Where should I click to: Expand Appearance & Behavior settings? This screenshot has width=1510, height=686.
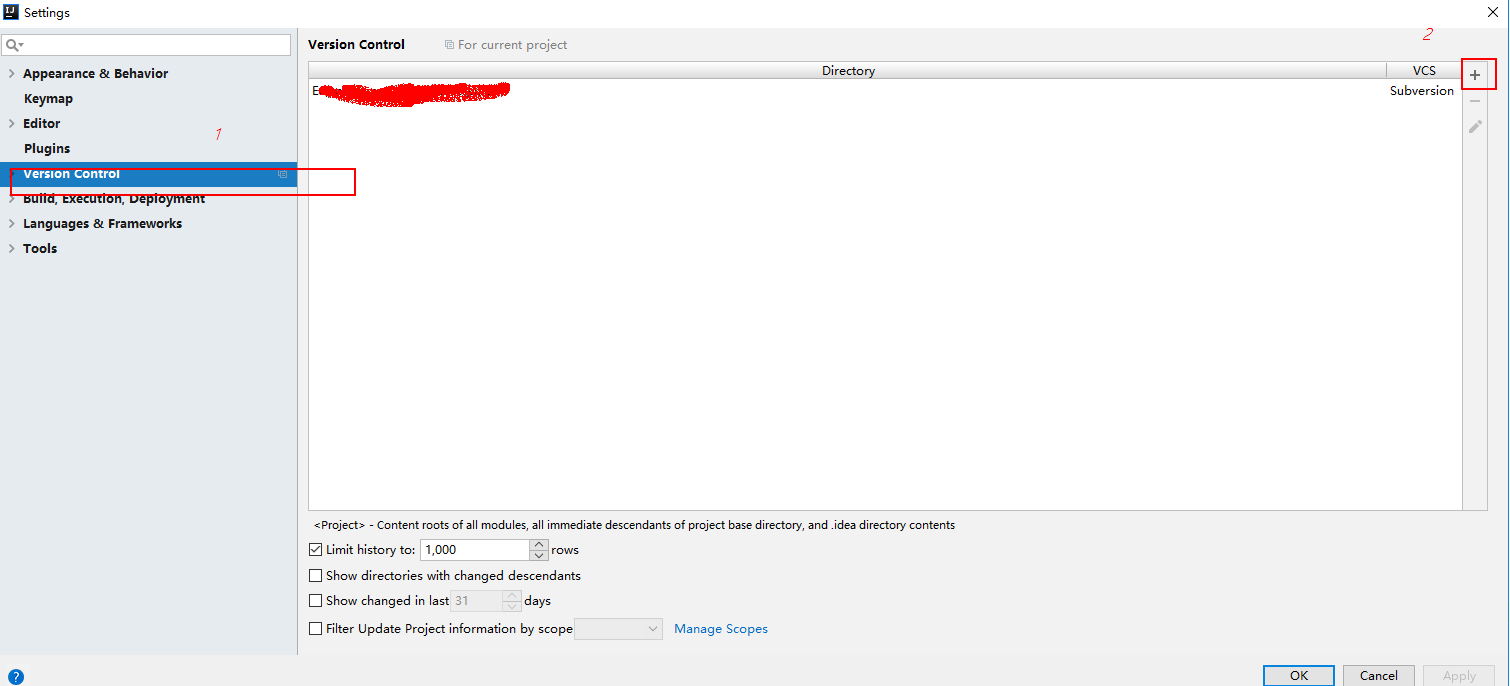coord(11,74)
